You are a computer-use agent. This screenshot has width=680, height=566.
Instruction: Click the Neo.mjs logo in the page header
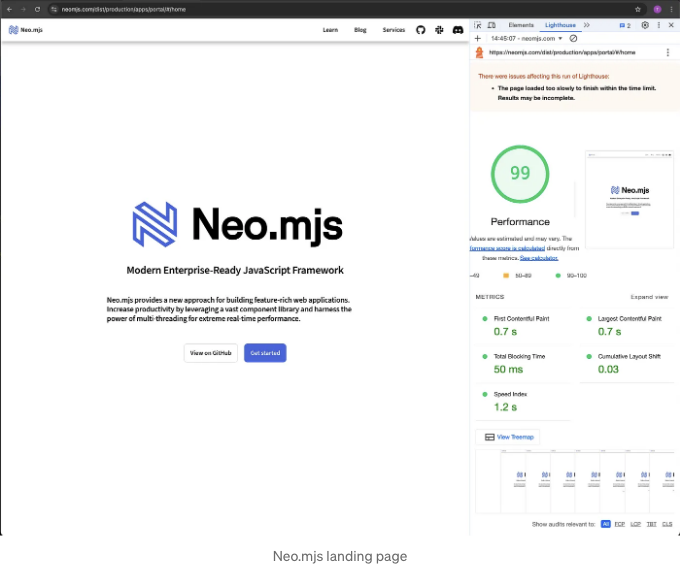26,30
